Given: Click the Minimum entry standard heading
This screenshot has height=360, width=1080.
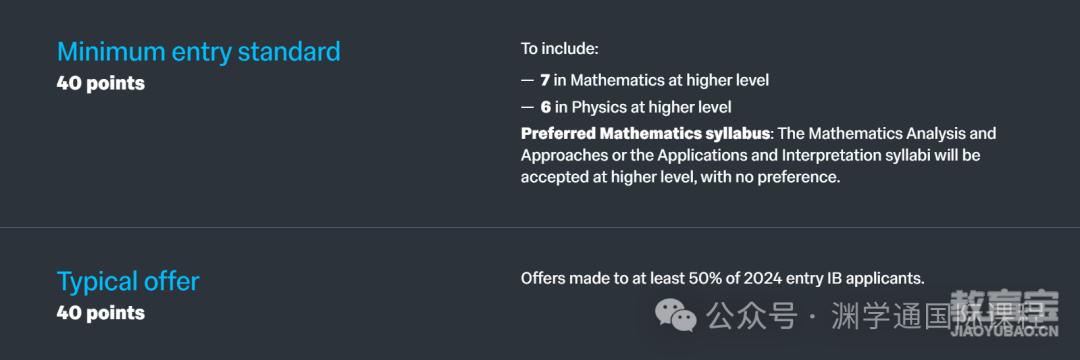Looking at the screenshot, I should [198, 52].
